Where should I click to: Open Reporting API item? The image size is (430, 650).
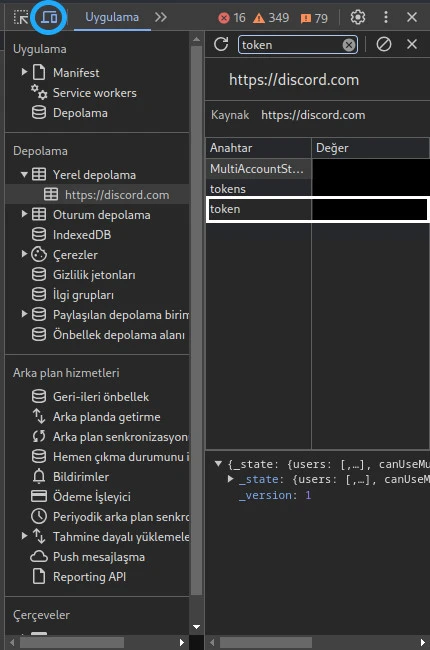pyautogui.click(x=89, y=577)
